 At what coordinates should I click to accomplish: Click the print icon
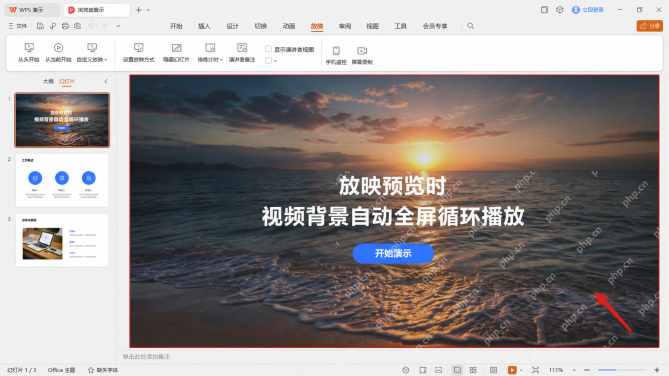(x=65, y=26)
